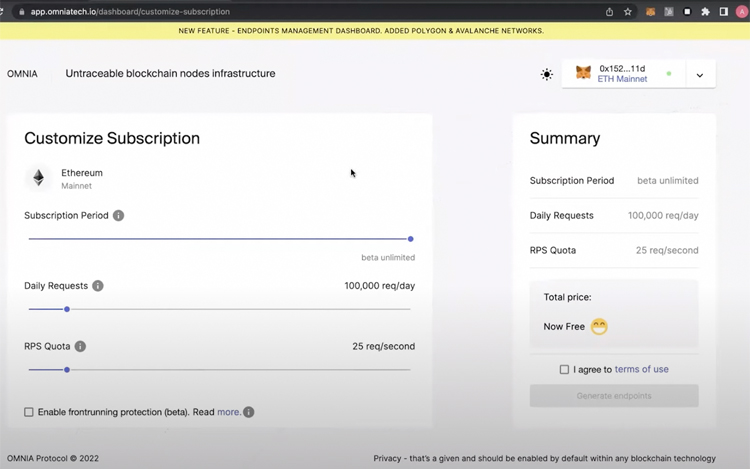Image resolution: width=750 pixels, height=469 pixels.
Task: Click Summary Daily Requests row
Action: pyautogui.click(x=614, y=216)
